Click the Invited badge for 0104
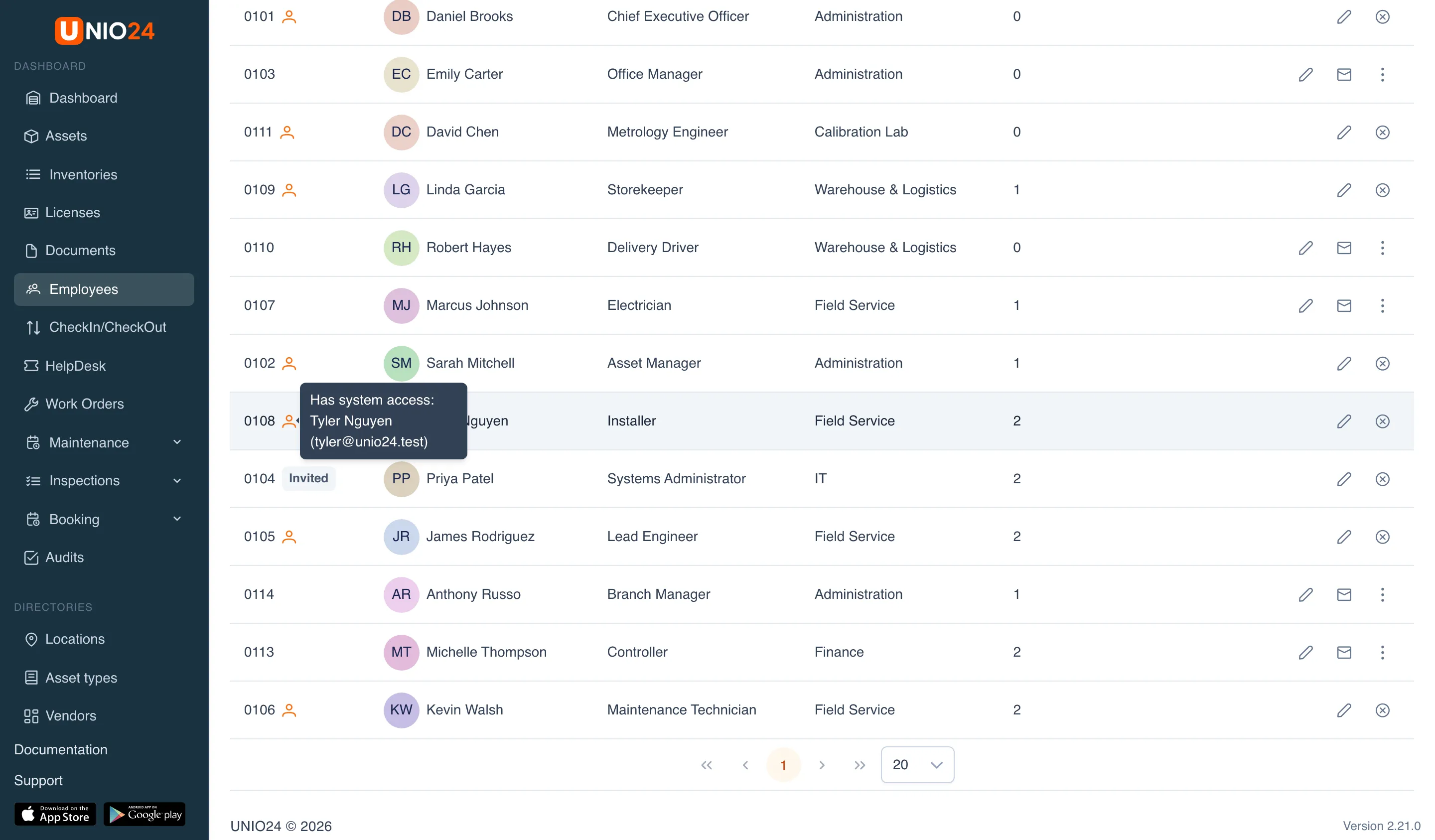The image size is (1435, 840). [x=308, y=478]
